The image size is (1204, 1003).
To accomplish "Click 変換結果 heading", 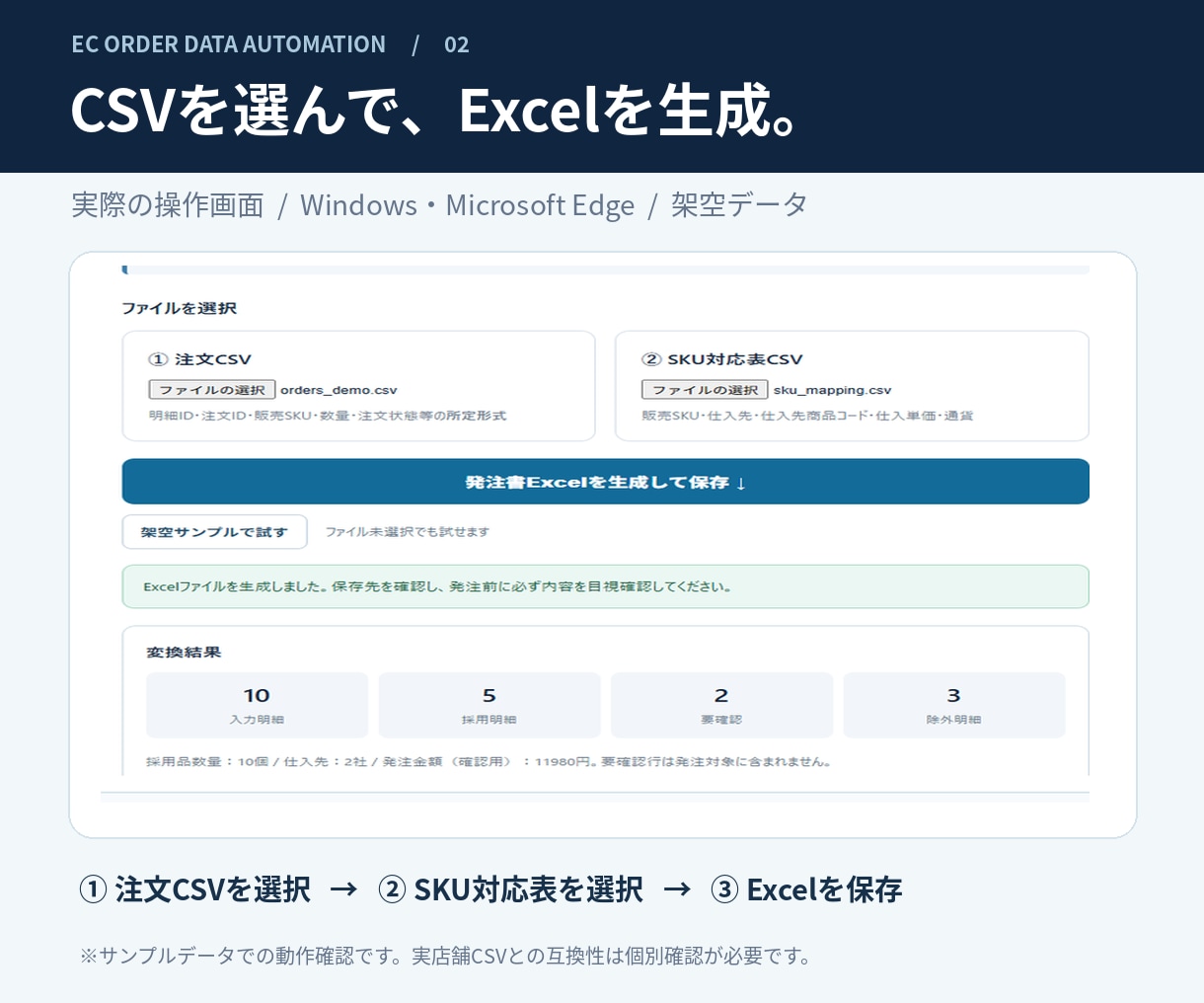I will tap(184, 653).
